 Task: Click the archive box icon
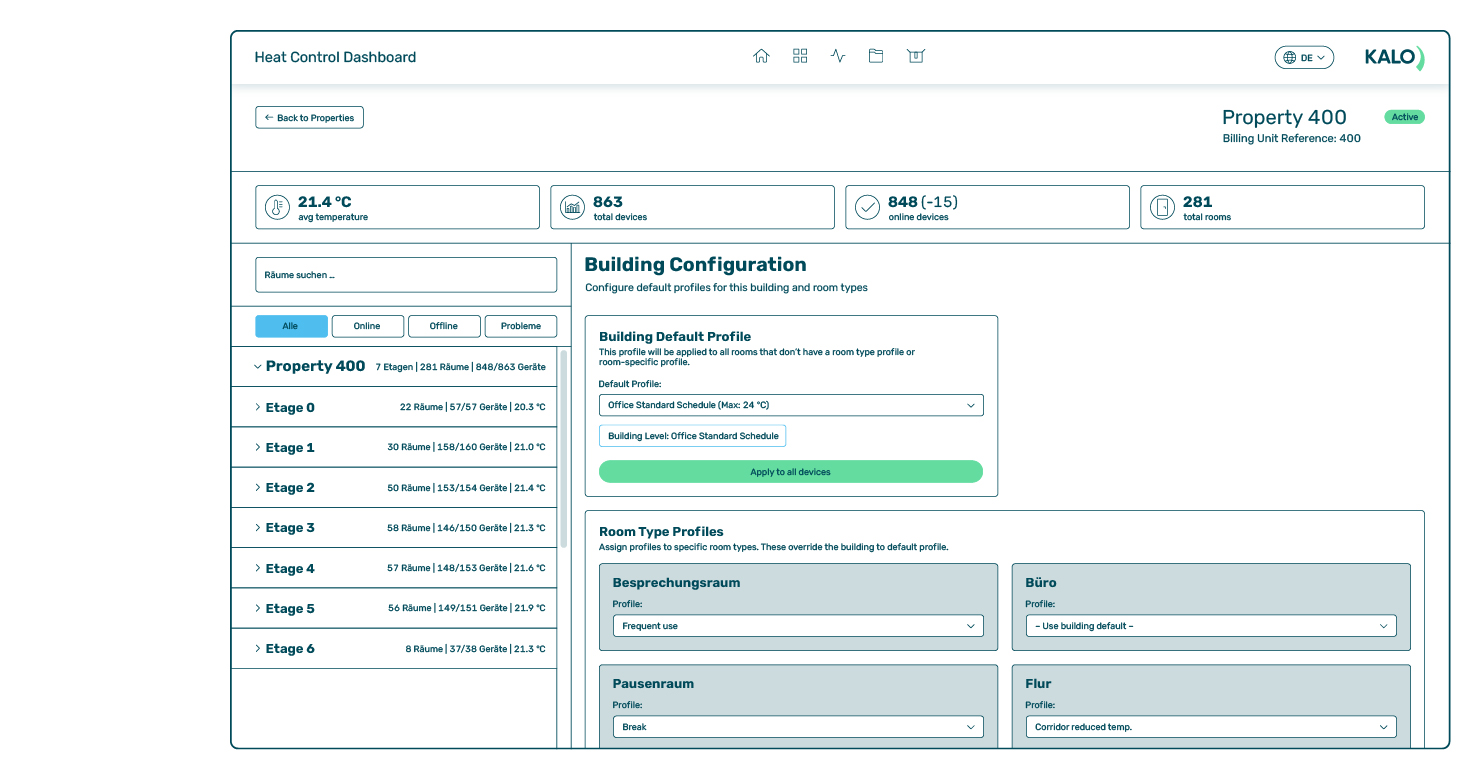(915, 57)
